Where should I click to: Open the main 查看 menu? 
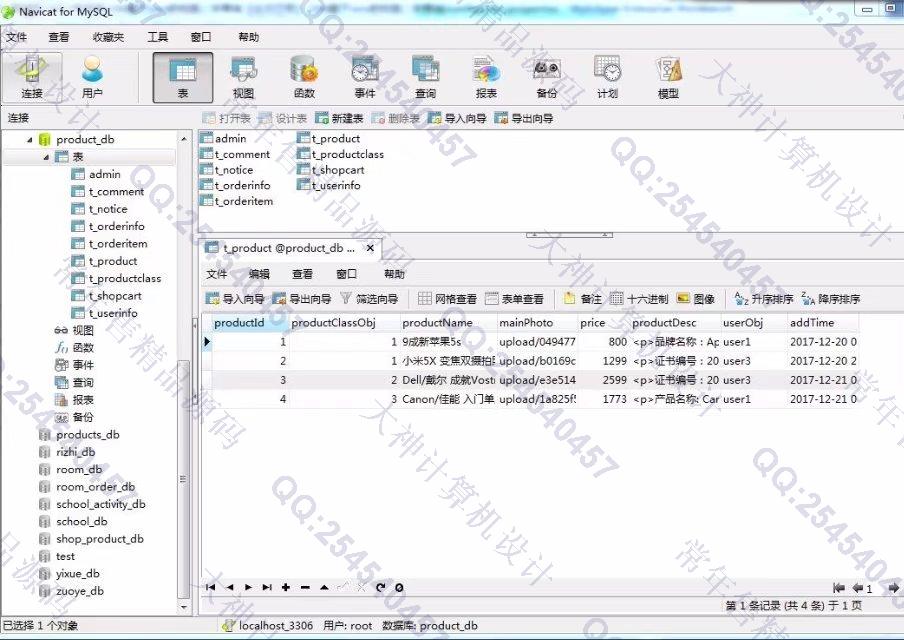coord(59,37)
